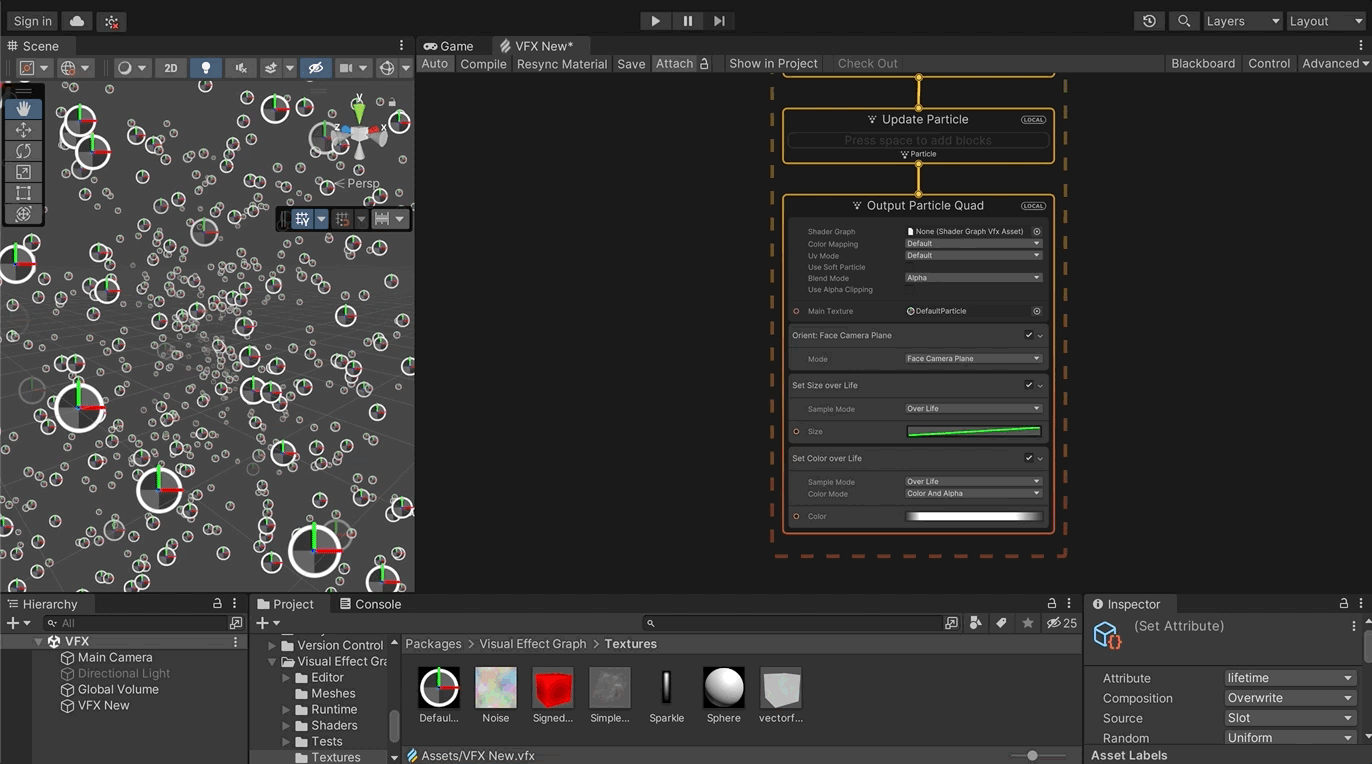Uncheck the Set Color over Life block
Image resolution: width=1372 pixels, height=764 pixels.
[1028, 458]
